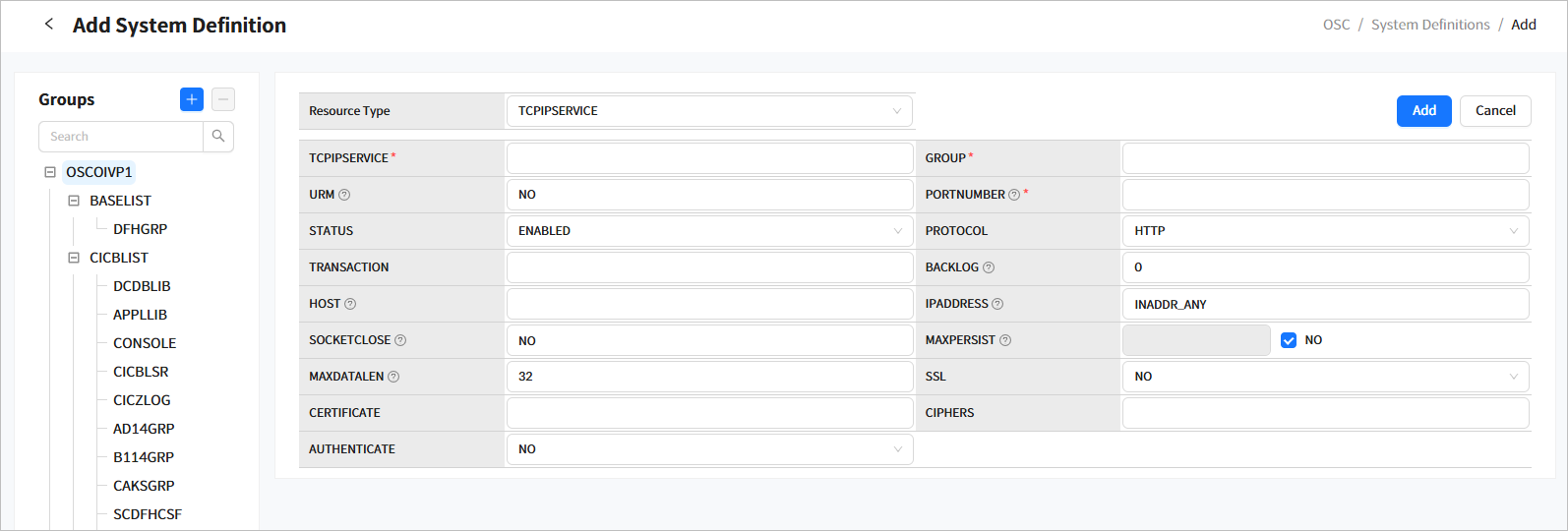This screenshot has height=531, width=1568.
Task: Click the Cancel button
Action: click(1494, 111)
